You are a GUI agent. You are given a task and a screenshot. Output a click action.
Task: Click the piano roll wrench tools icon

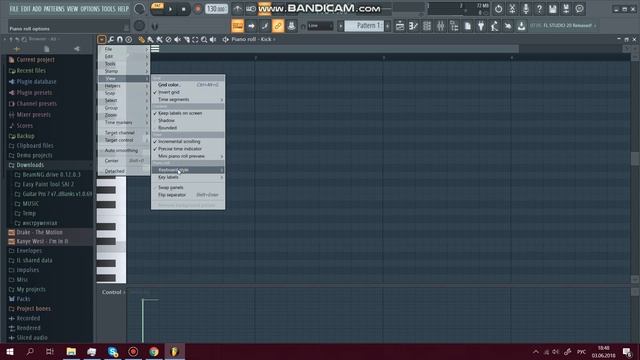[x=111, y=40]
